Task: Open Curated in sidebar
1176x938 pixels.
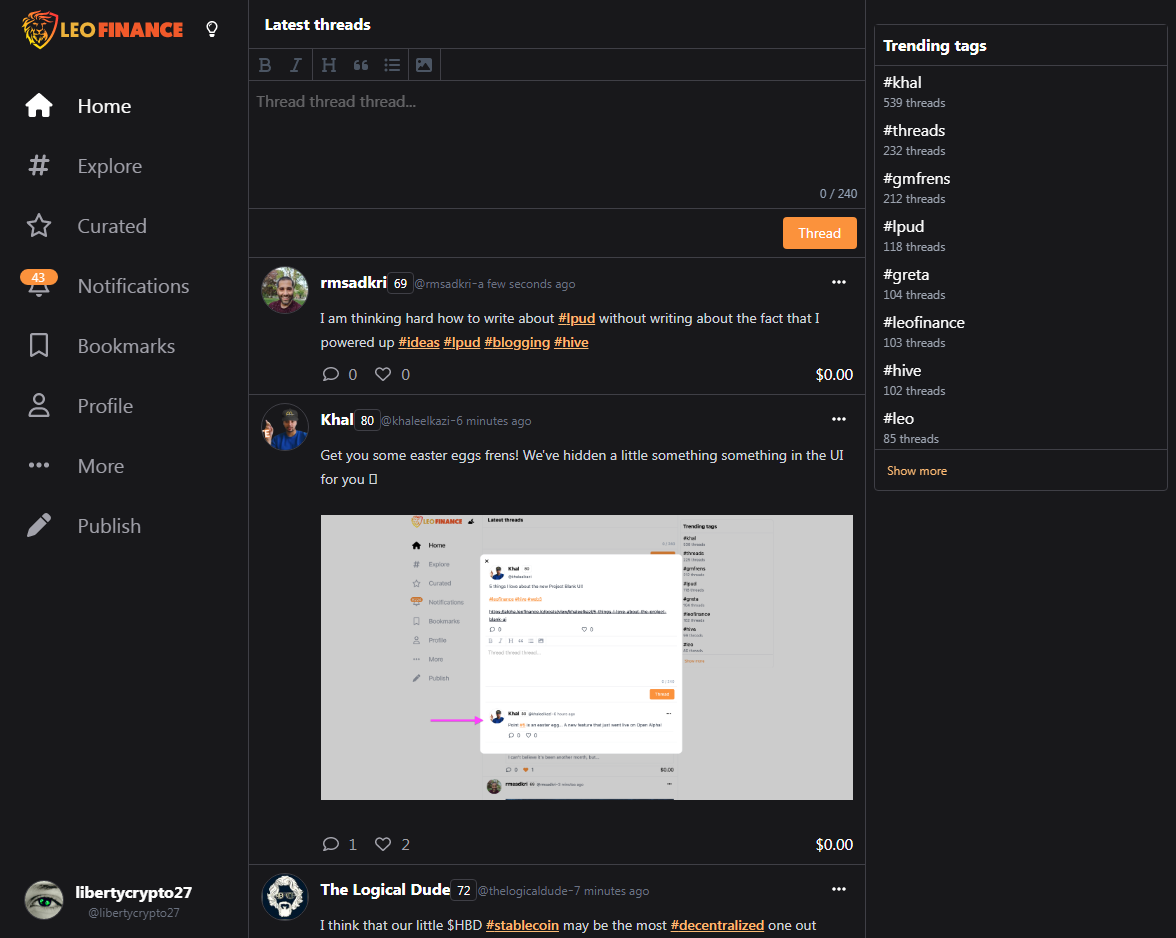Action: click(x=112, y=226)
